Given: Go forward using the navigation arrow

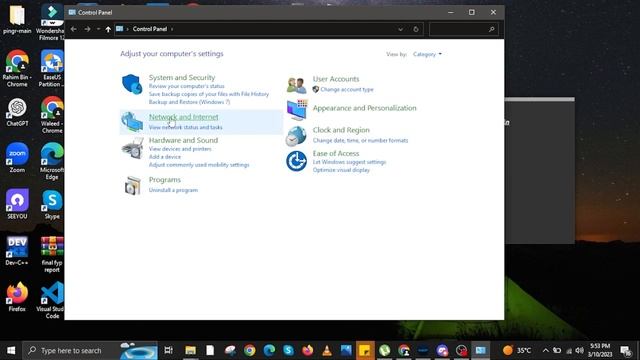Looking at the screenshot, I should click(87, 29).
